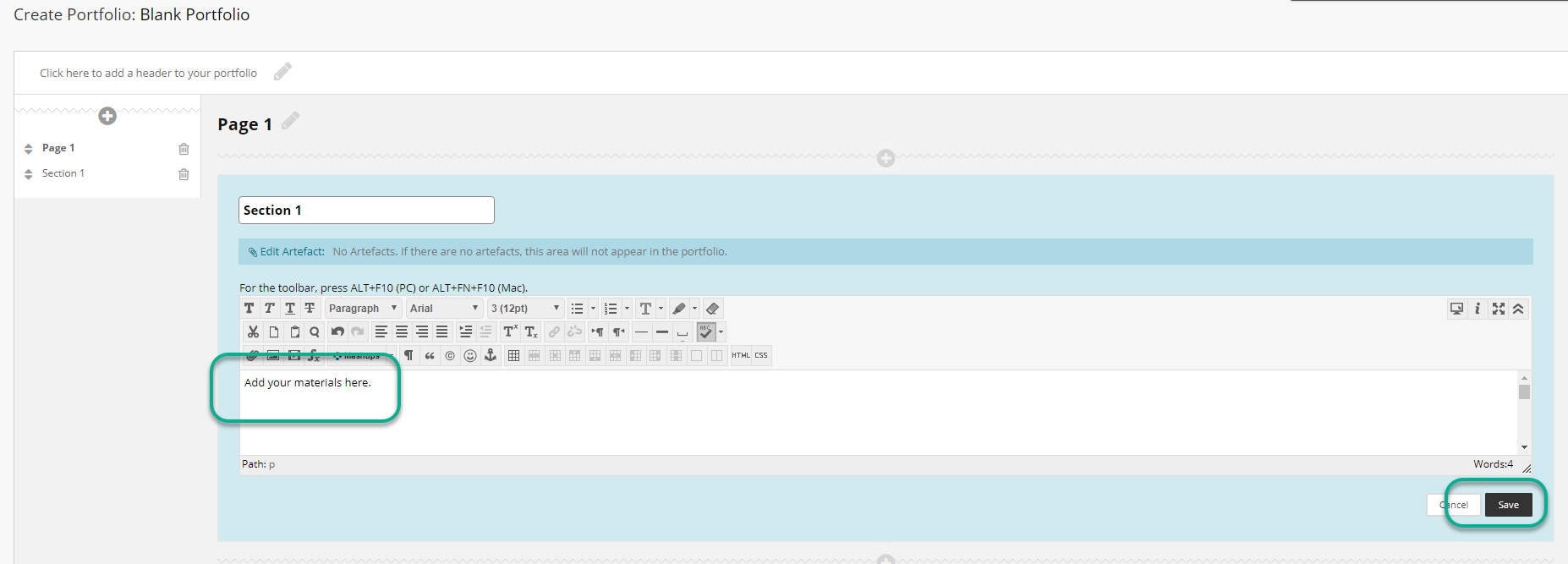The height and width of the screenshot is (564, 1568).
Task: Toggle bold text formatting
Action: pyautogui.click(x=249, y=309)
